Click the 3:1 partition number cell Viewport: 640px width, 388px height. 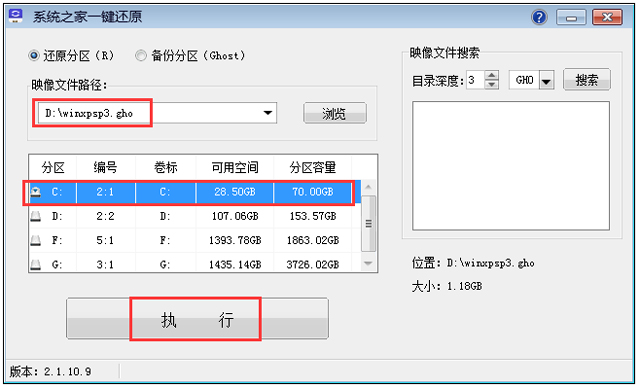click(x=105, y=264)
